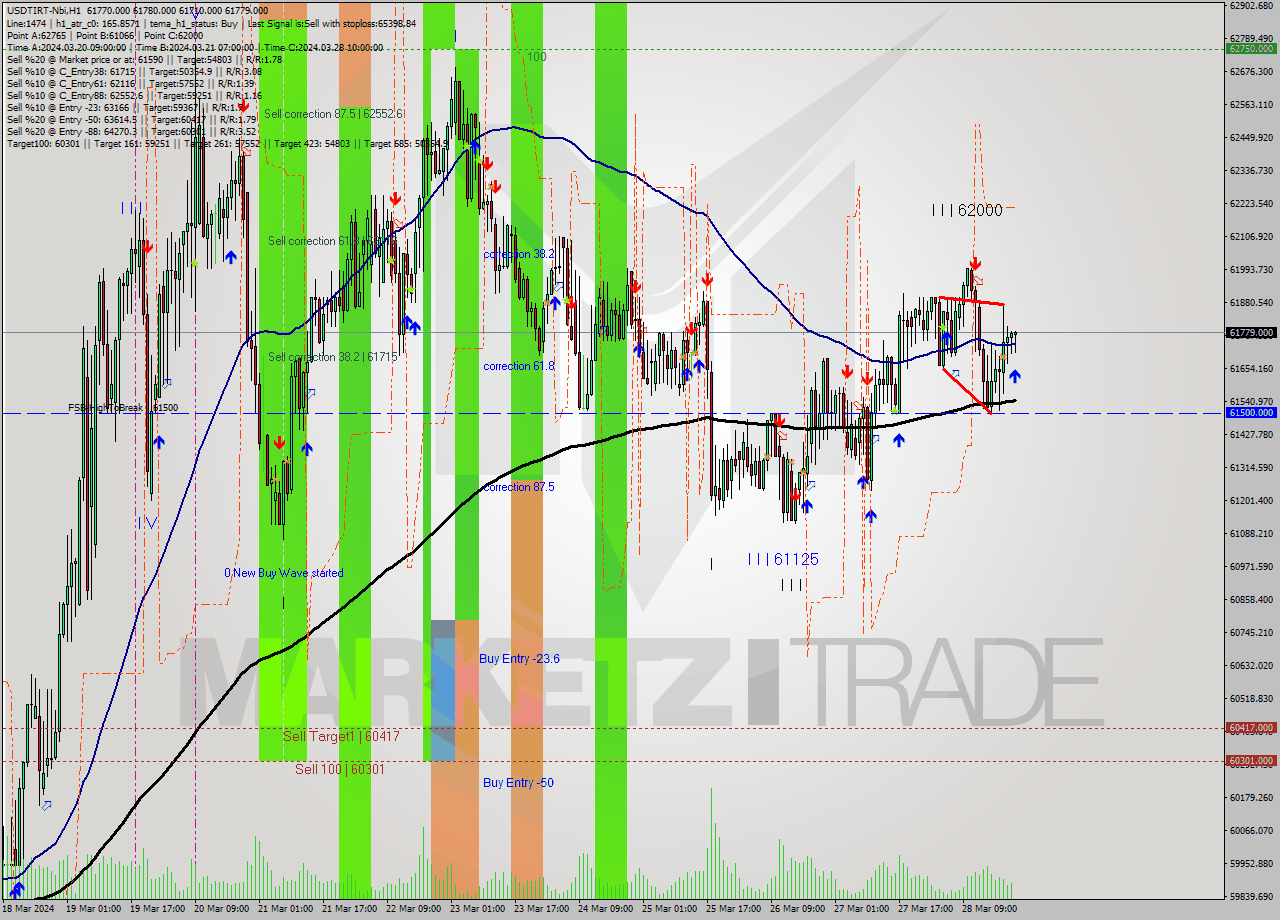
Task: Click the 61201.400 price axis value
Action: coord(1251,501)
